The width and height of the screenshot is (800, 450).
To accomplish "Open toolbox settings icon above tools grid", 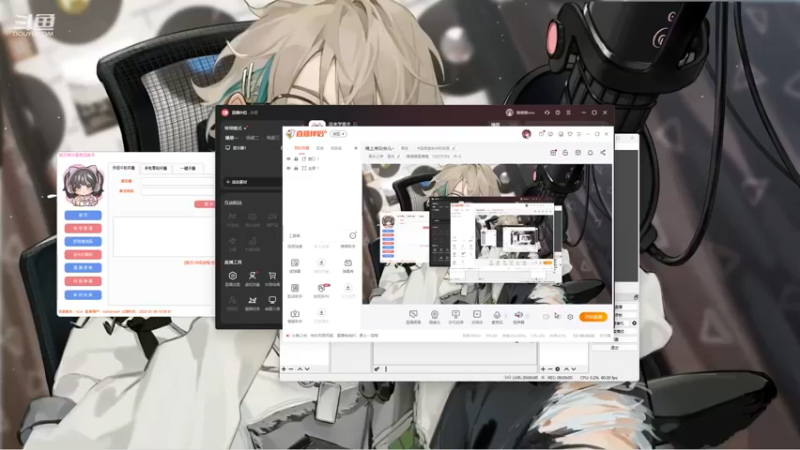I will 353,235.
